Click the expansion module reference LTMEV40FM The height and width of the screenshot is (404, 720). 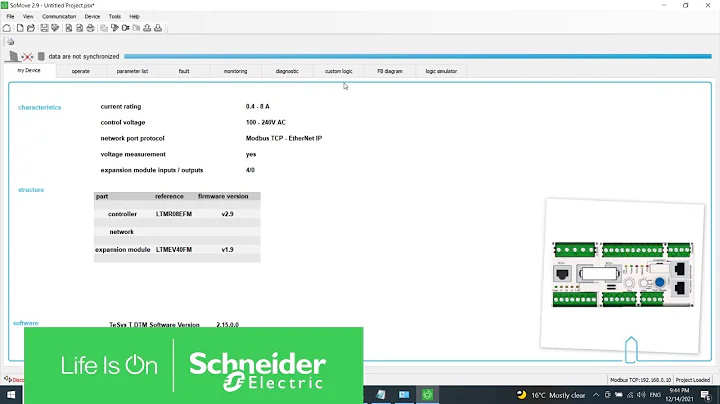pos(174,250)
